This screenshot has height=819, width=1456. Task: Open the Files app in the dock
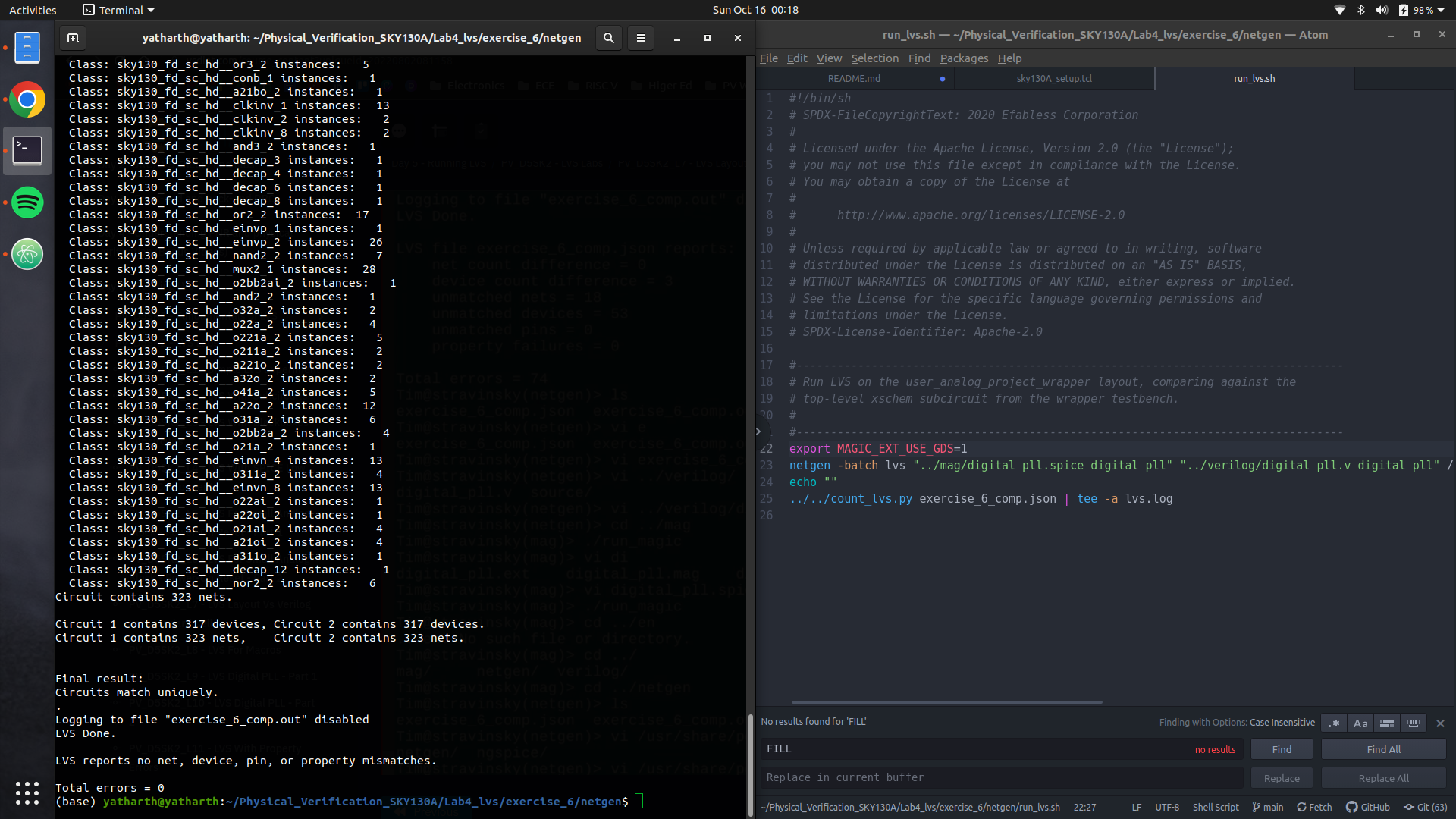27,48
